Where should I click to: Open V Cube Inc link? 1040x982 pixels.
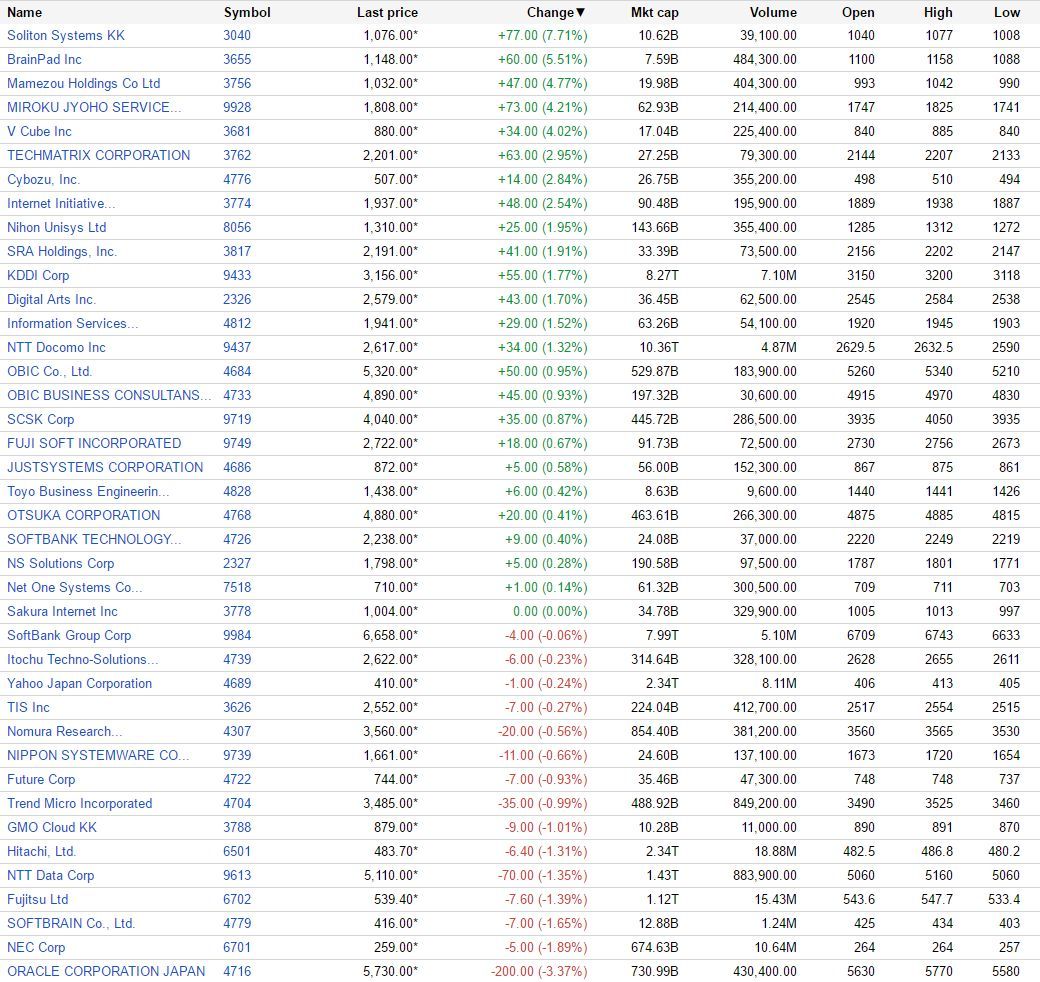point(39,131)
